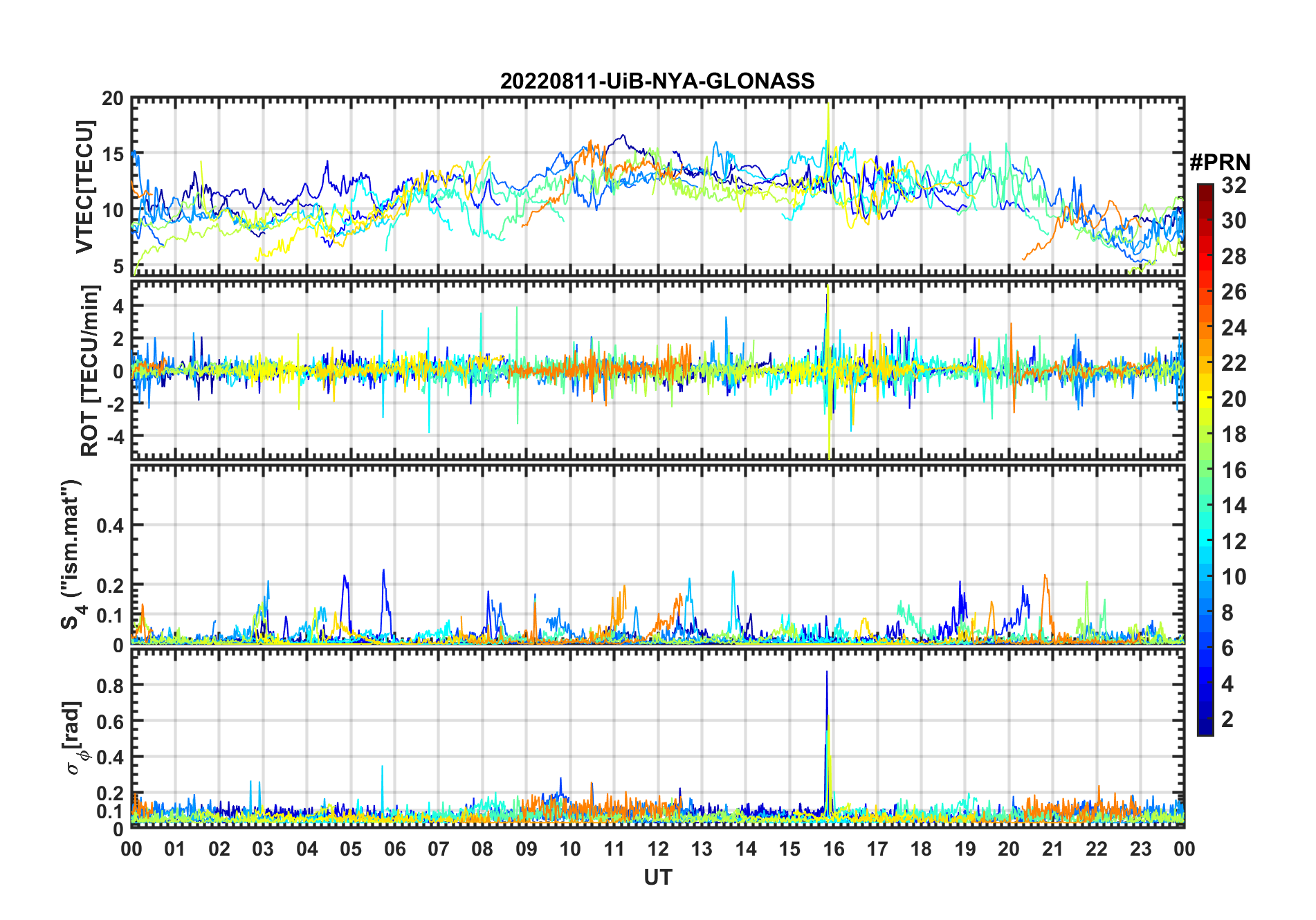Viewport: 1316px width, 920px height.
Task: Click the UT x-axis label
Action: [x=657, y=877]
